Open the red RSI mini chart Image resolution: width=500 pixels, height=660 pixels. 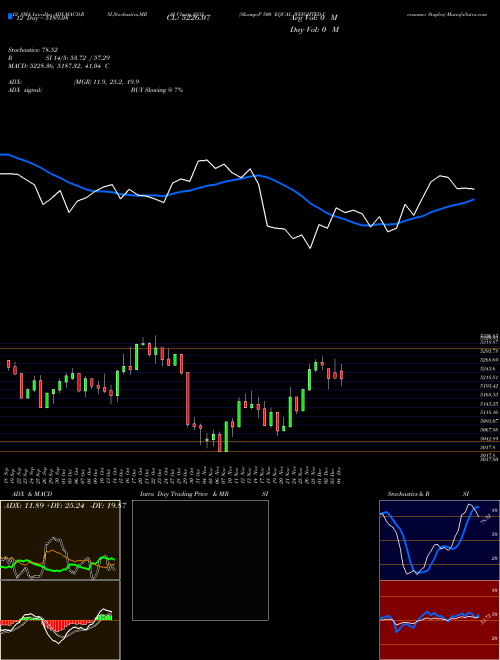coord(439,620)
